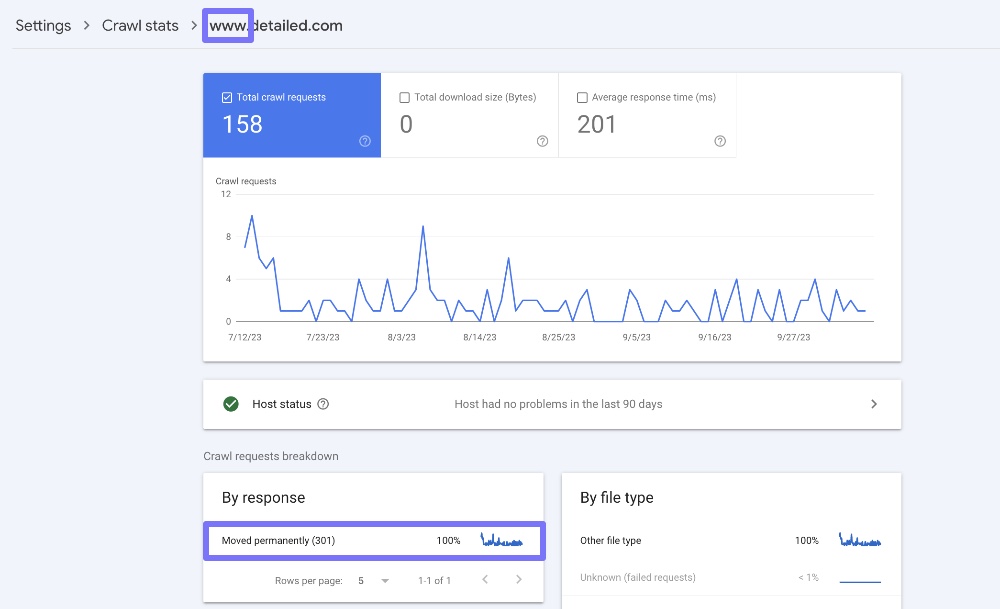1000x609 pixels.
Task: Open the Unknown (failed requests) row
Action: click(x=731, y=578)
